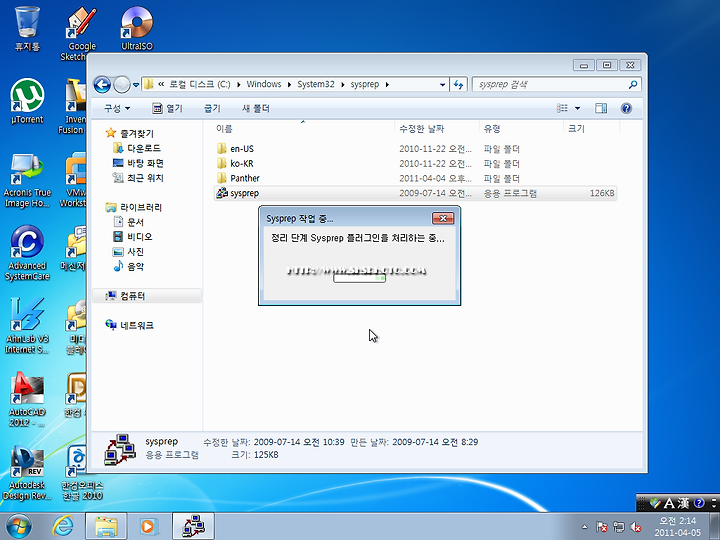The width and height of the screenshot is (720, 540).
Task: Open 음악 library
Action: 129,266
